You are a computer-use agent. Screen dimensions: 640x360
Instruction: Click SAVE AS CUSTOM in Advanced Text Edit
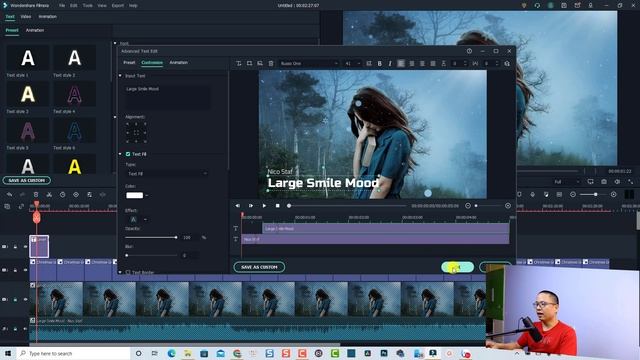coord(259,267)
